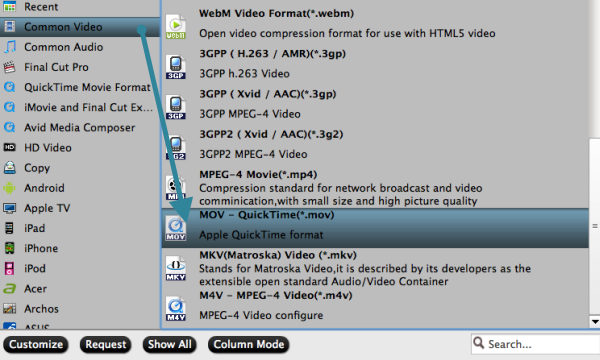Image resolution: width=600 pixels, height=360 pixels.
Task: Click 'Apple QuickTime format' description
Action: tap(261, 235)
